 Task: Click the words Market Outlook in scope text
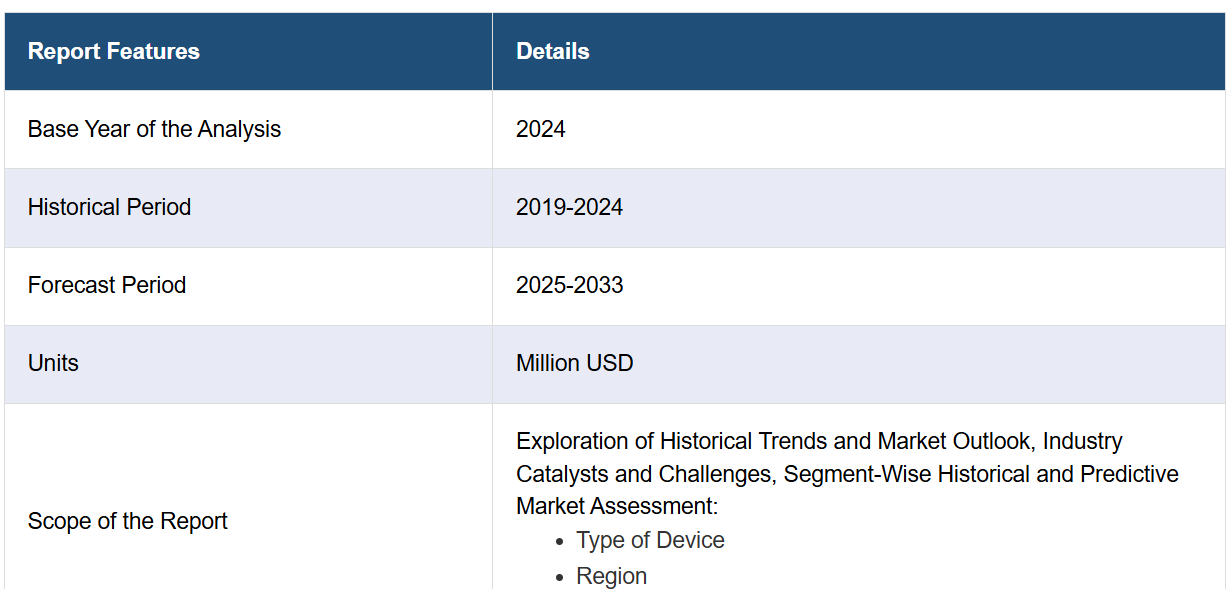coord(960,441)
